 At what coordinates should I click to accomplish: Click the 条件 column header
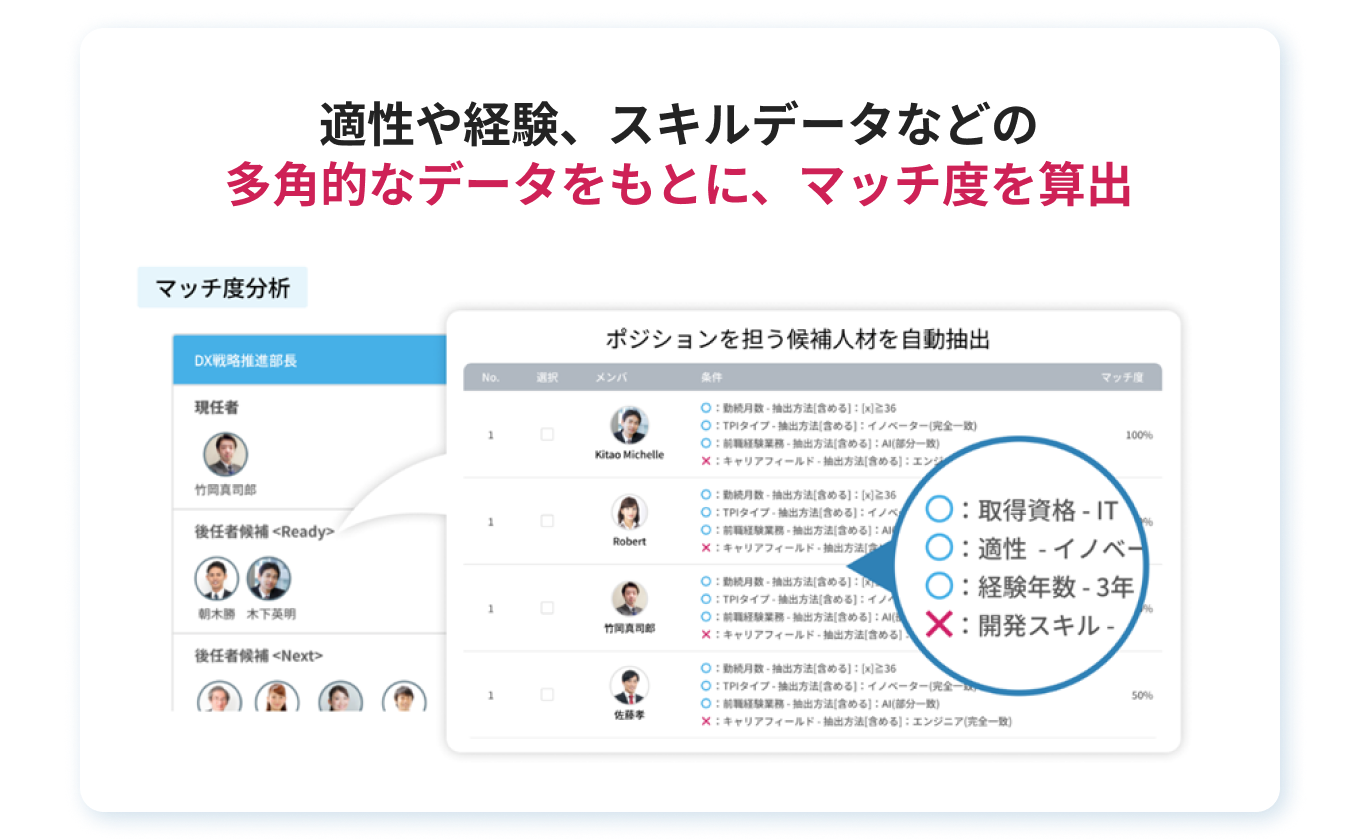pos(711,378)
